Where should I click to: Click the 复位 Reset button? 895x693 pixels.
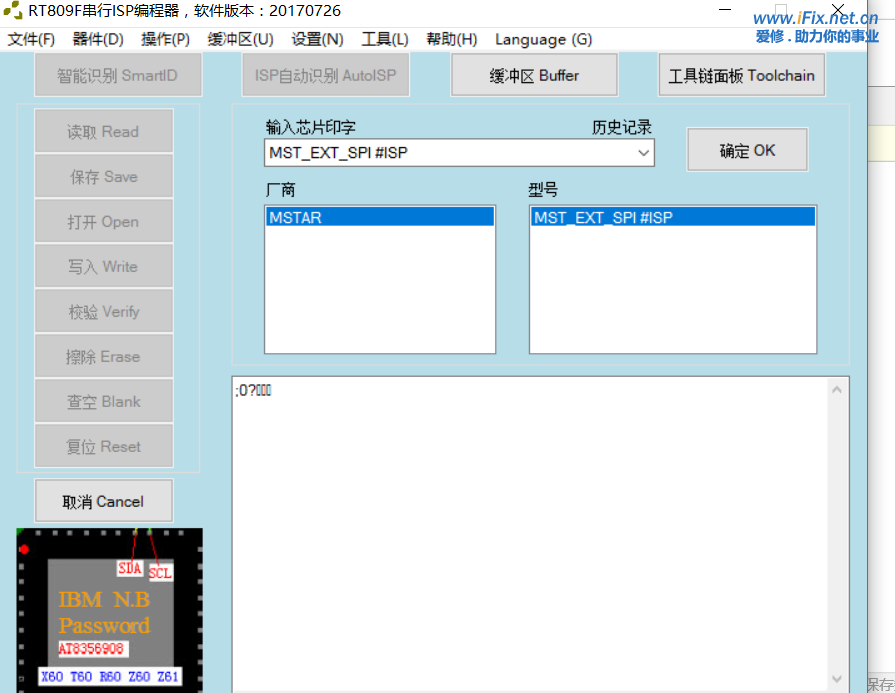click(103, 445)
